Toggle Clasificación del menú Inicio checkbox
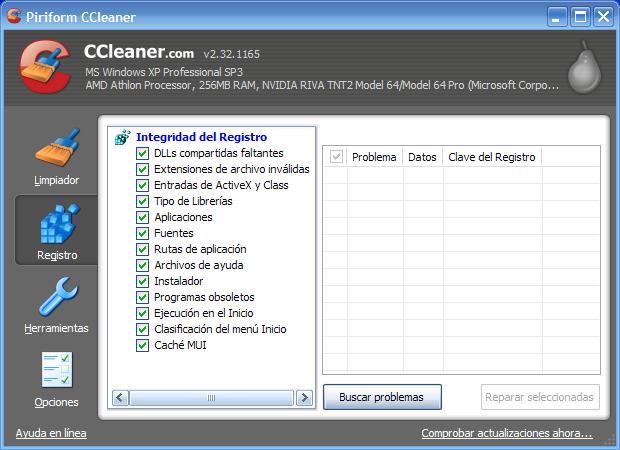The image size is (620, 450). coord(142,329)
